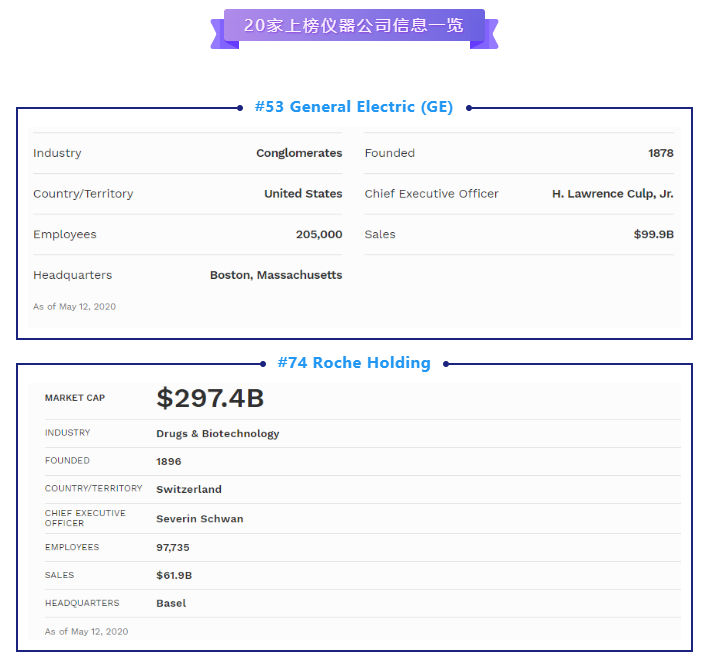Click the GE Employees label
Image resolution: width=706 pixels, height=661 pixels.
65,235
